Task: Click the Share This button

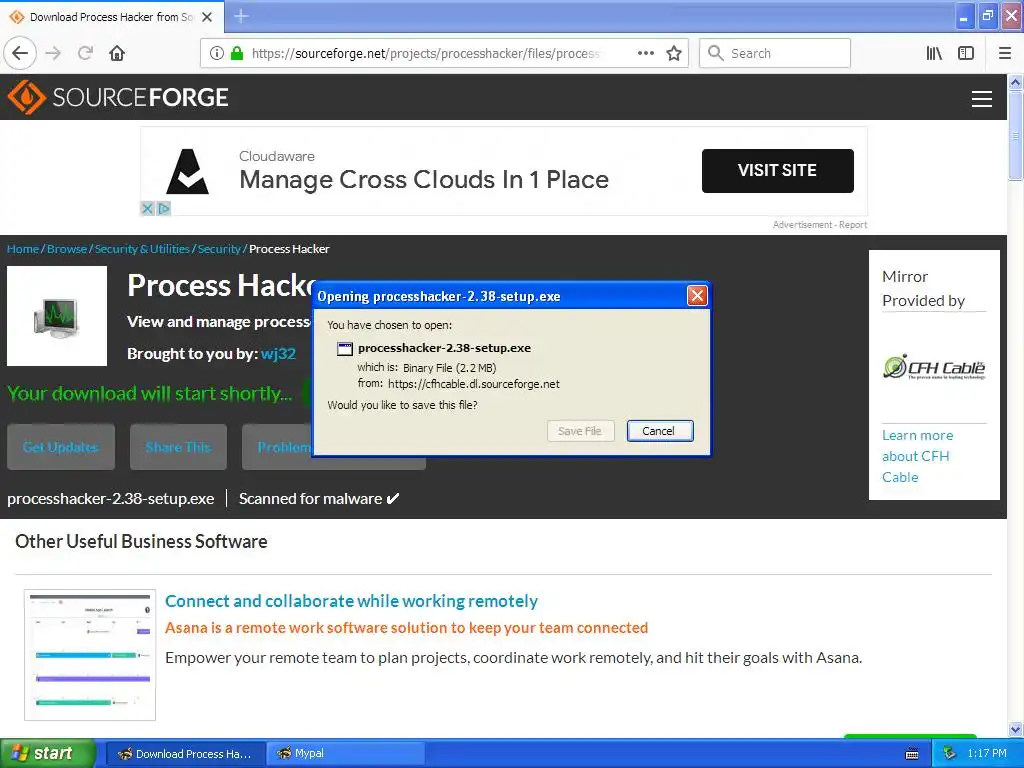Action: tap(178, 447)
